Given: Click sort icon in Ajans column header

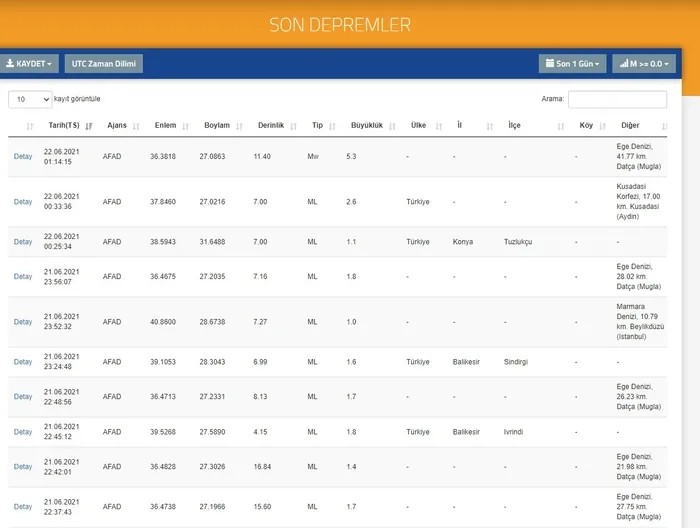Looking at the screenshot, I should click(x=135, y=126).
